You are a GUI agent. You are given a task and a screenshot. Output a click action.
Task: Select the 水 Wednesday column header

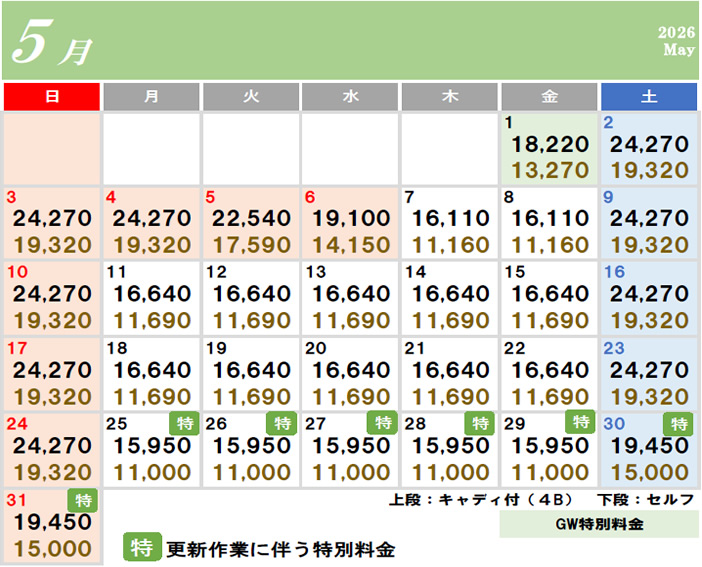(x=350, y=97)
